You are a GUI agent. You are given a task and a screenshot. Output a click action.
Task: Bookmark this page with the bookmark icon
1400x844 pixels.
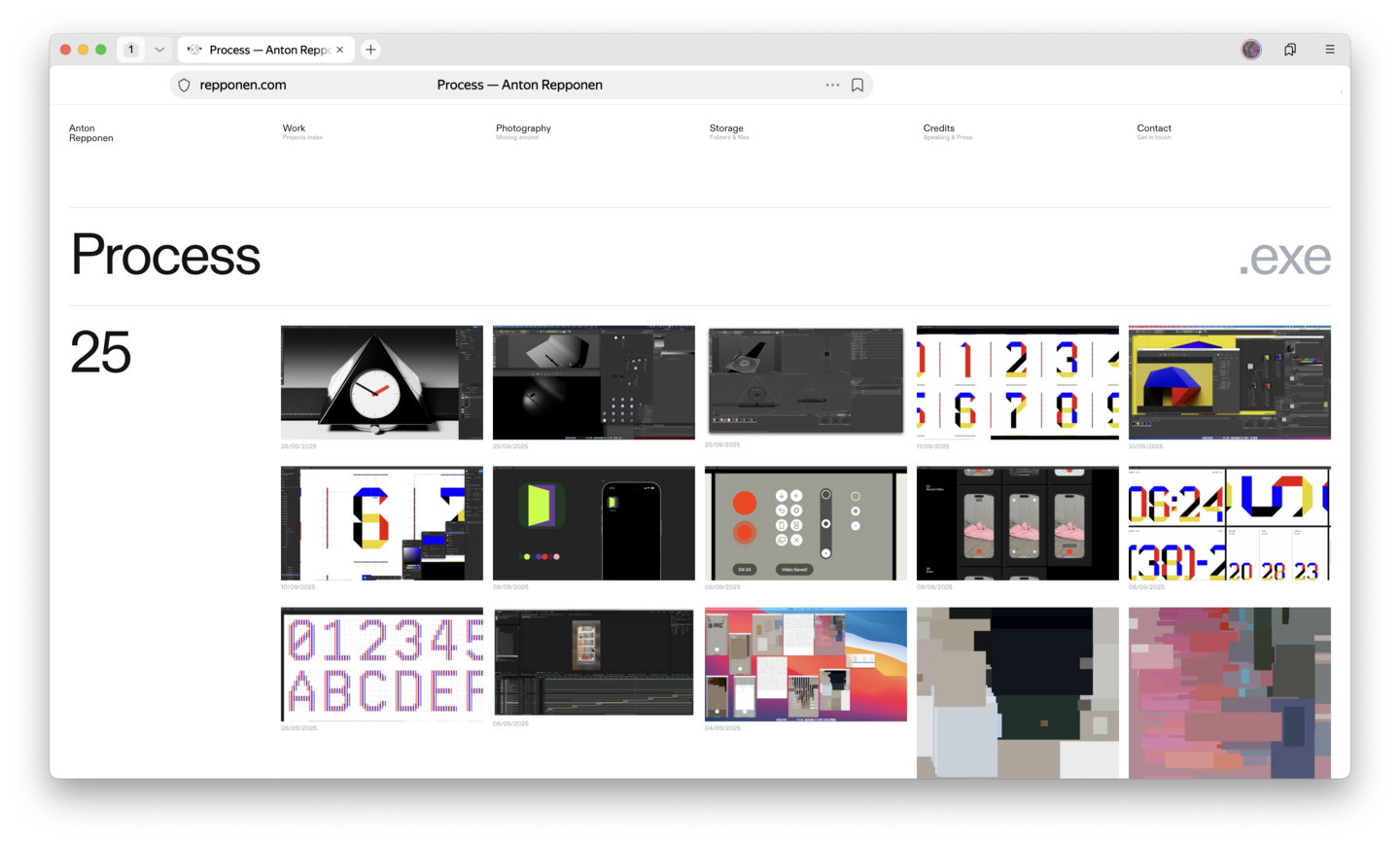[857, 86]
